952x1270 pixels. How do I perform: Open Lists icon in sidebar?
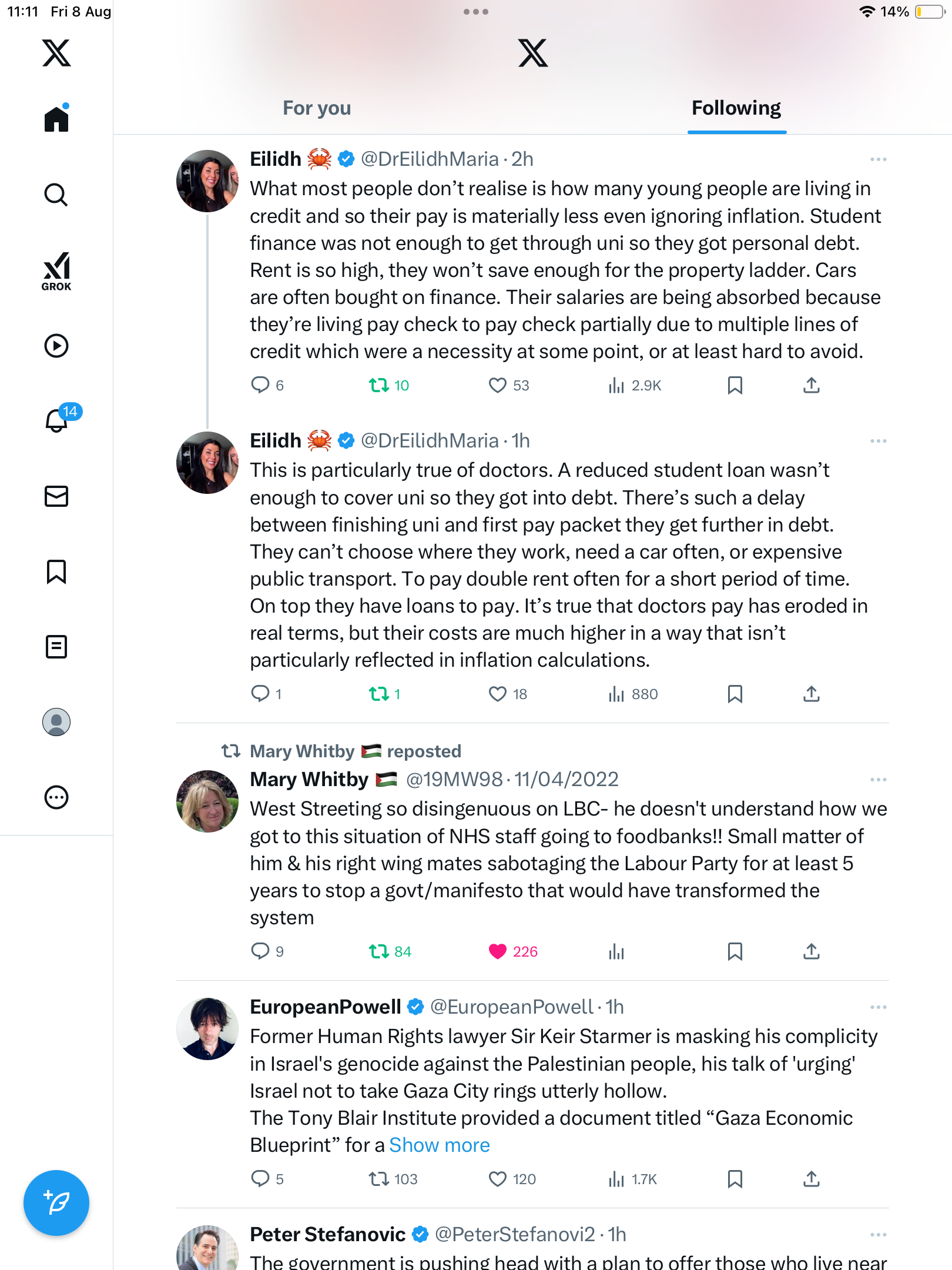pos(56,647)
